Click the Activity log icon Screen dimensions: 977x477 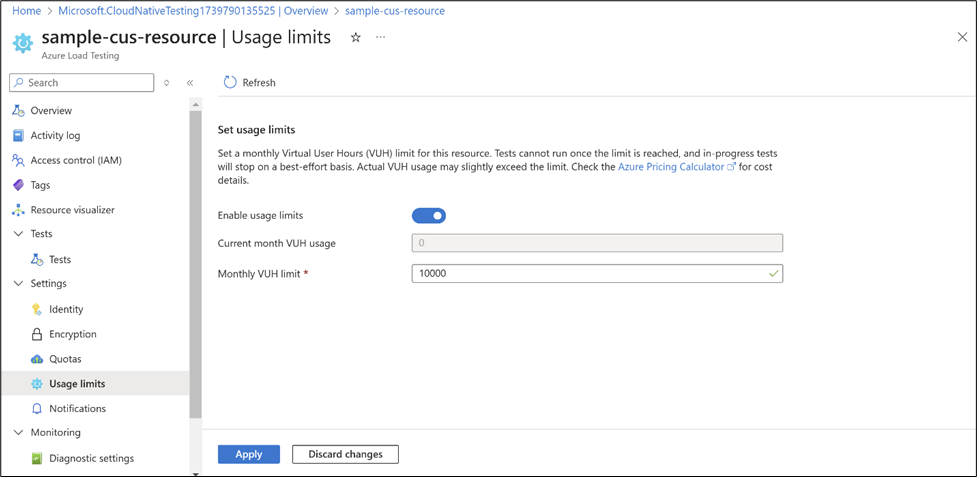point(18,136)
